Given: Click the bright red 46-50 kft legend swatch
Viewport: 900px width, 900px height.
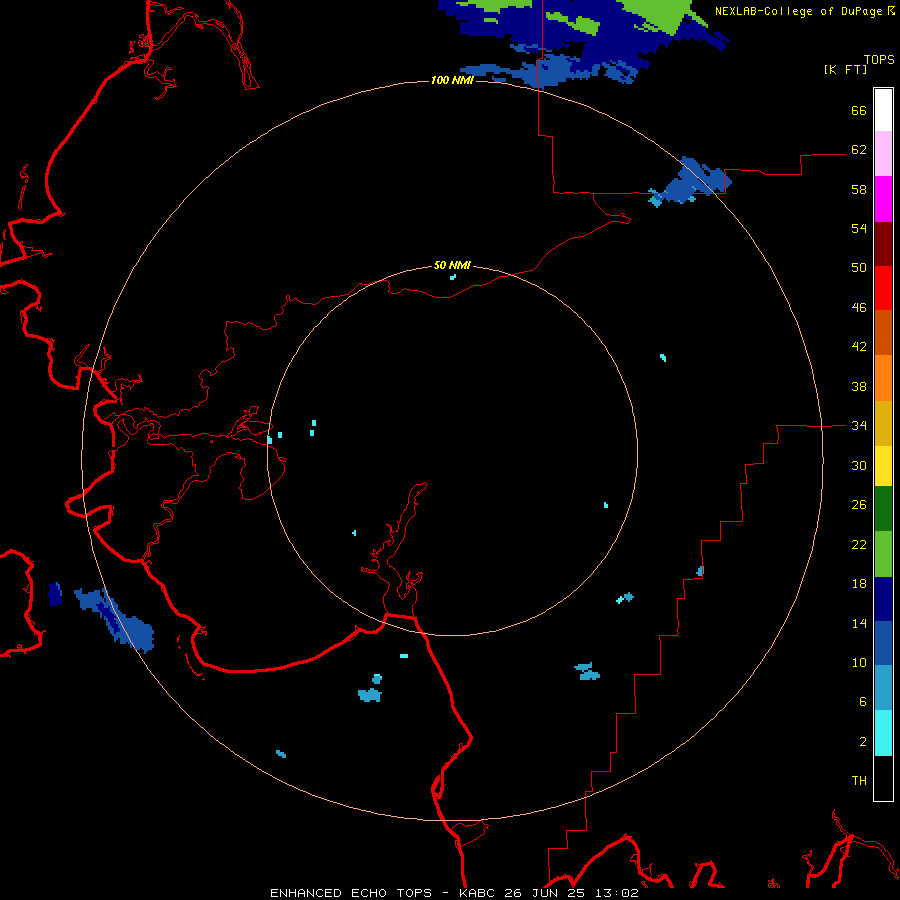Looking at the screenshot, I should click(x=883, y=288).
